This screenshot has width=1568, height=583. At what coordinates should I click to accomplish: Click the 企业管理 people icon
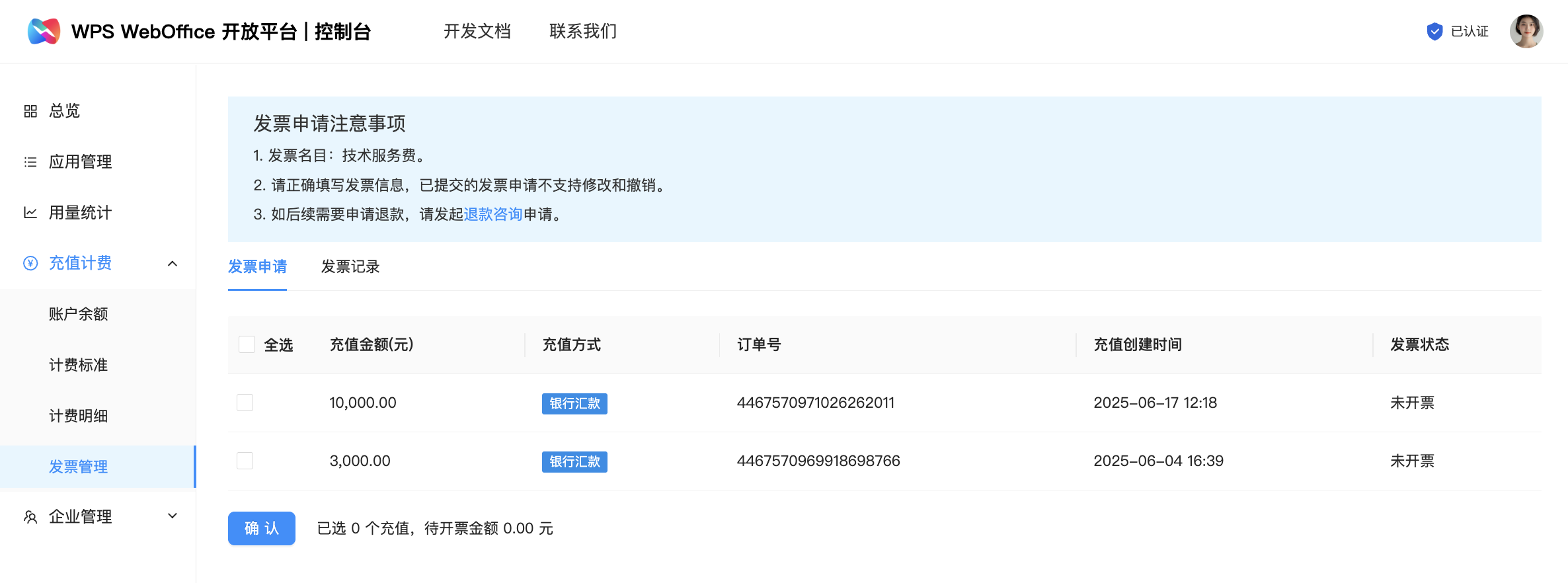pos(30,517)
